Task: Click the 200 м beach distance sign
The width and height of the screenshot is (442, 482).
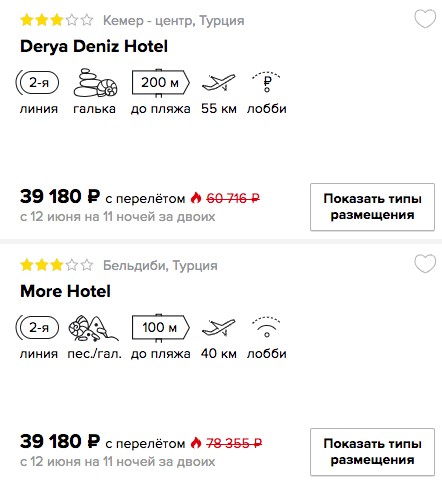Action: point(161,83)
